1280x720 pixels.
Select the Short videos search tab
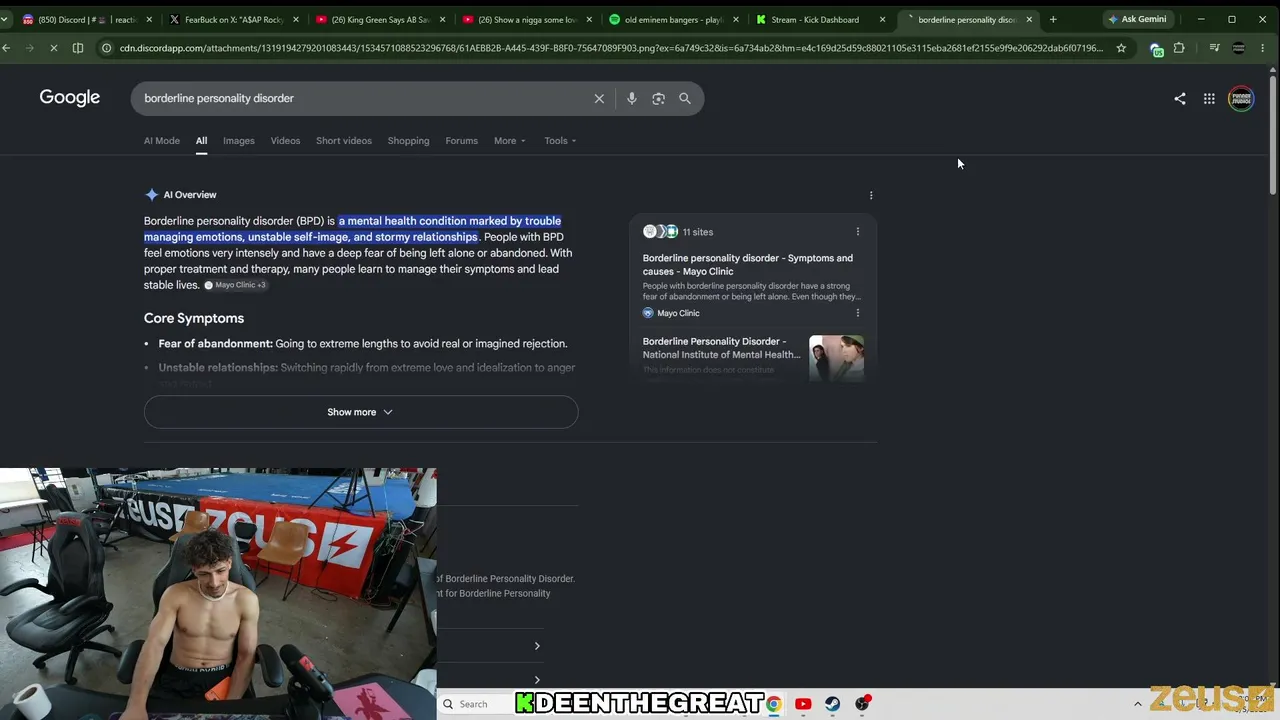point(344,141)
